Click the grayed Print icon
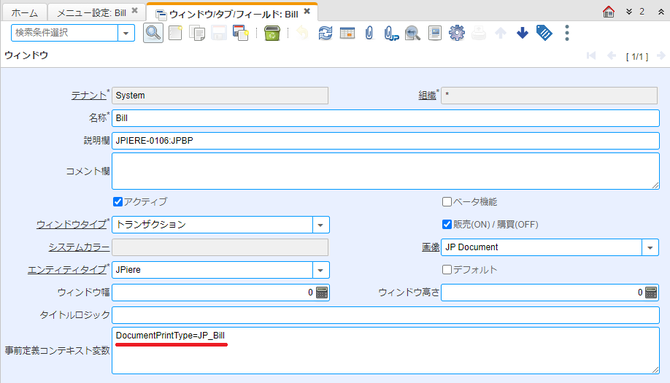The width and height of the screenshot is (670, 383). click(479, 33)
